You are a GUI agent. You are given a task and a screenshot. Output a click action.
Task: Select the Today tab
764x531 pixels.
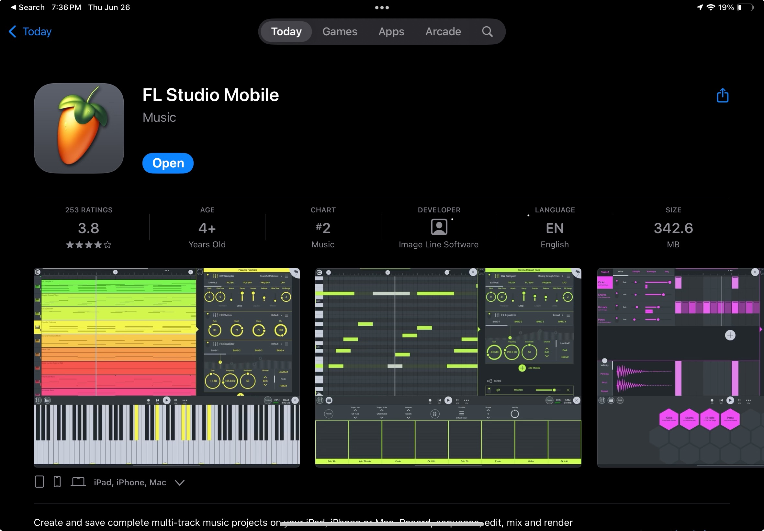[286, 32]
